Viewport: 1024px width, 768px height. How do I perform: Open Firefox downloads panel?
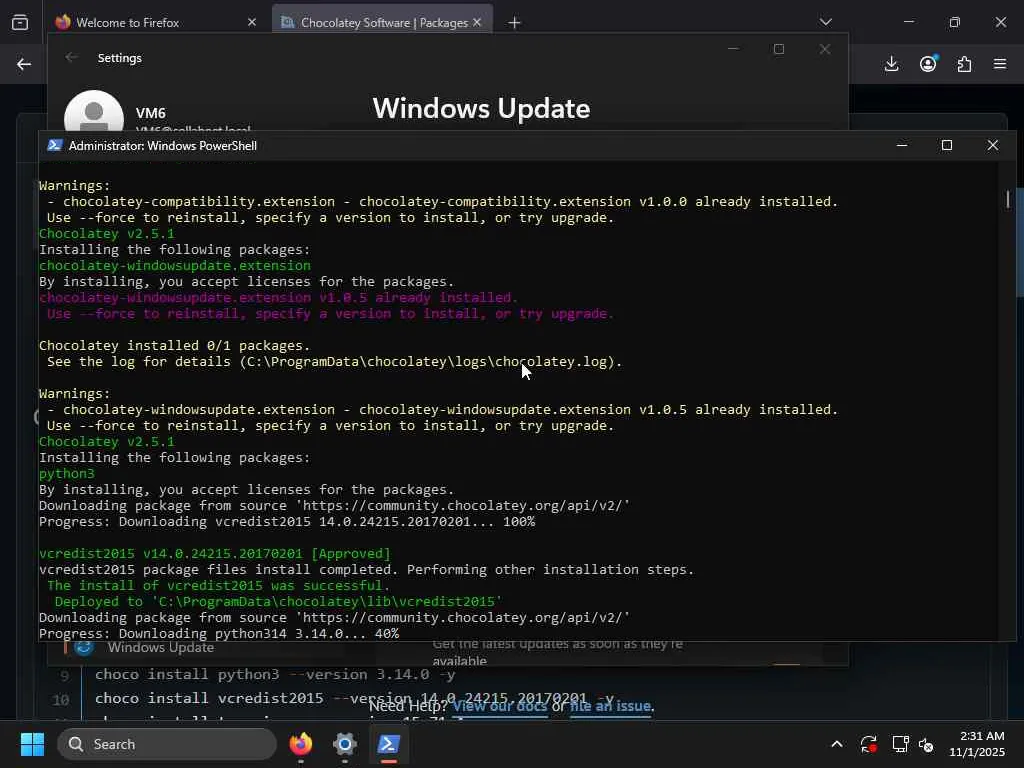(891, 64)
